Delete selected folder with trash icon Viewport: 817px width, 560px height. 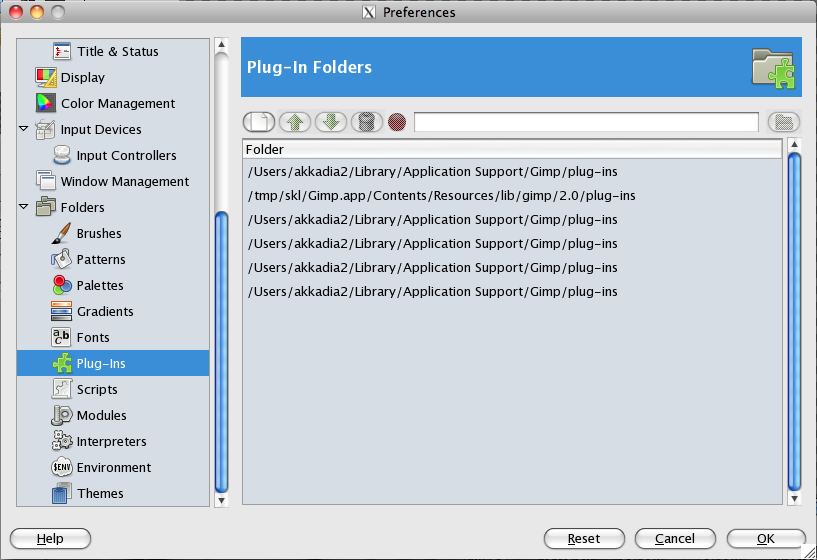[x=367, y=122]
